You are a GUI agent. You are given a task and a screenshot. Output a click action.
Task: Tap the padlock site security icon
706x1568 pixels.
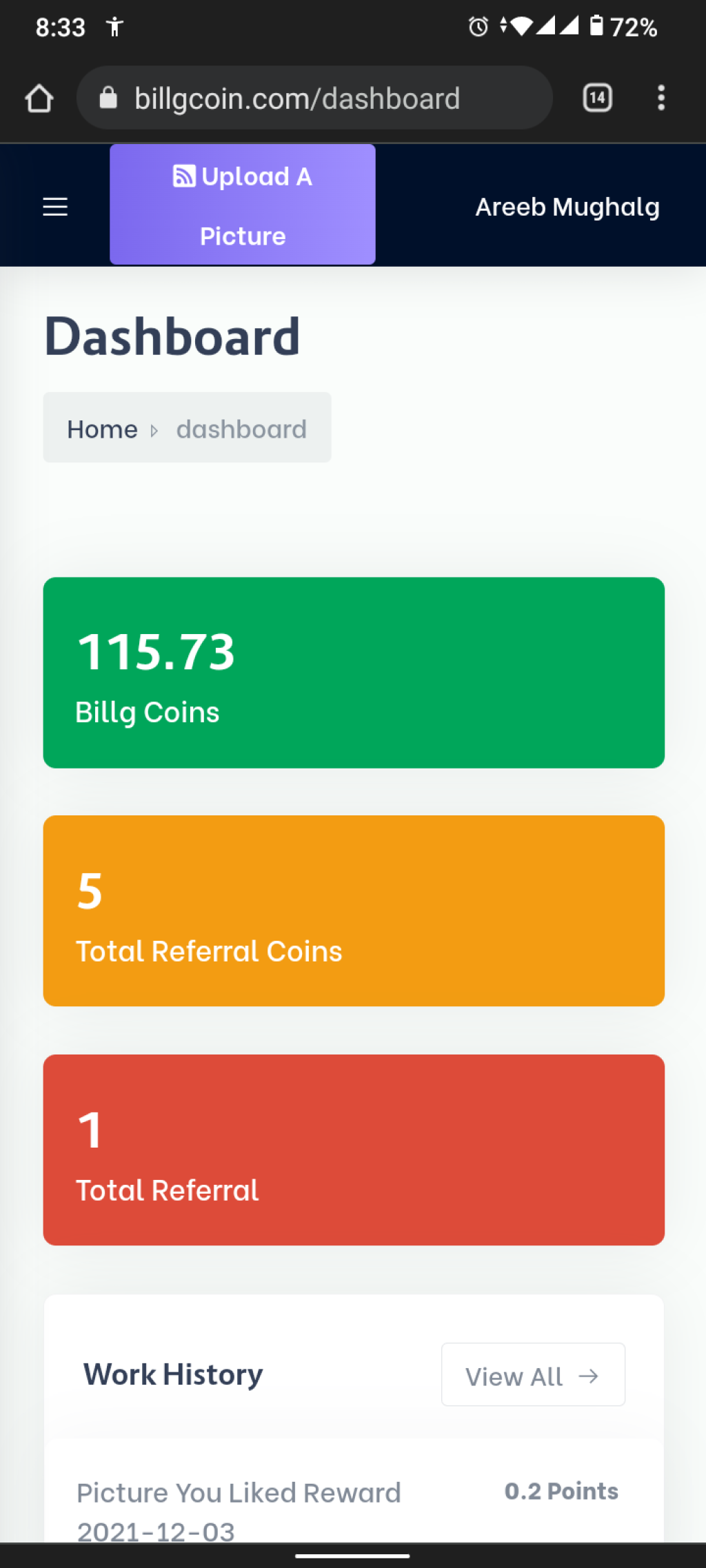click(108, 98)
